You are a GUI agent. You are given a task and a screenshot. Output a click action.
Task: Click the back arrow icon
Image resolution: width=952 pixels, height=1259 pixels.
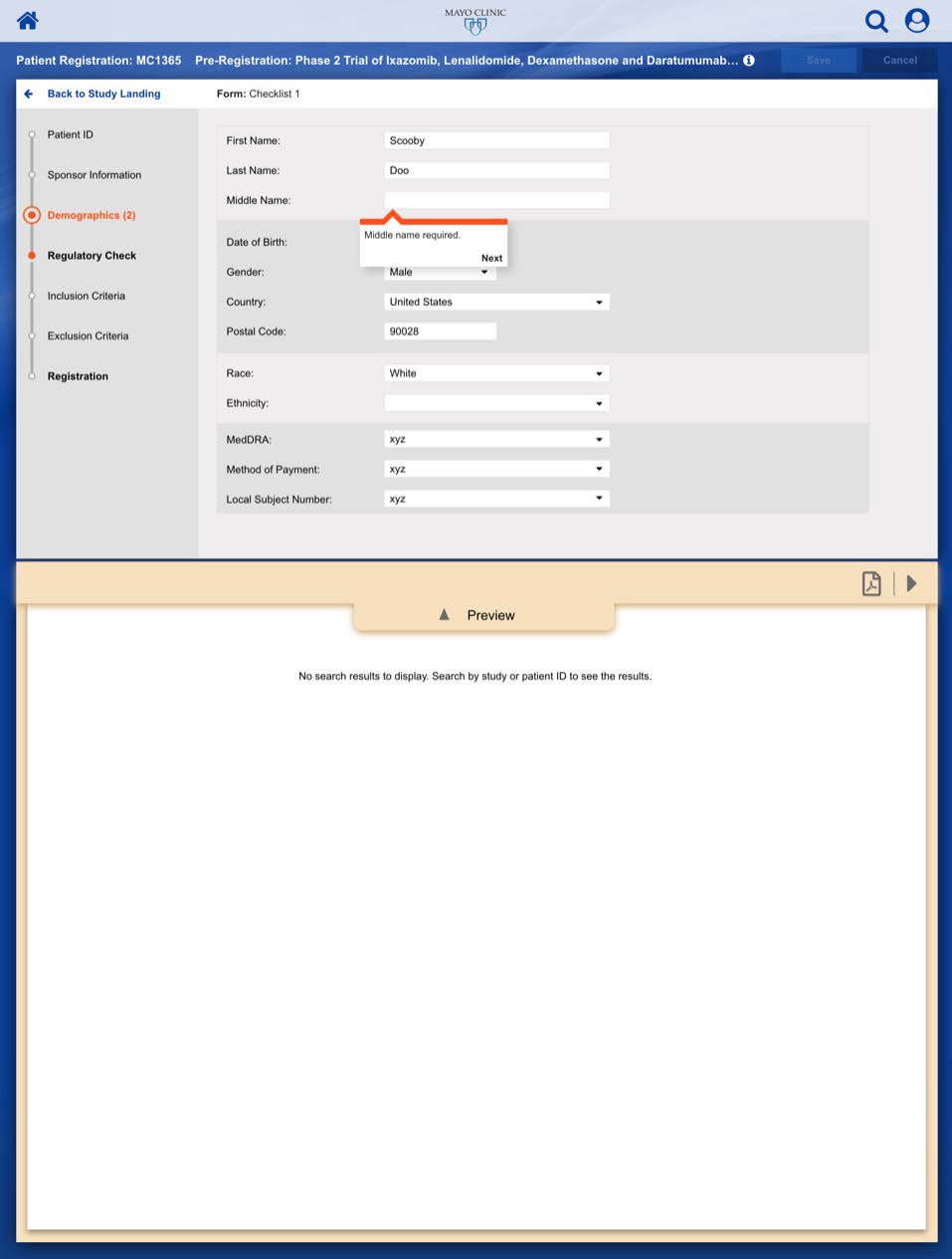[29, 94]
